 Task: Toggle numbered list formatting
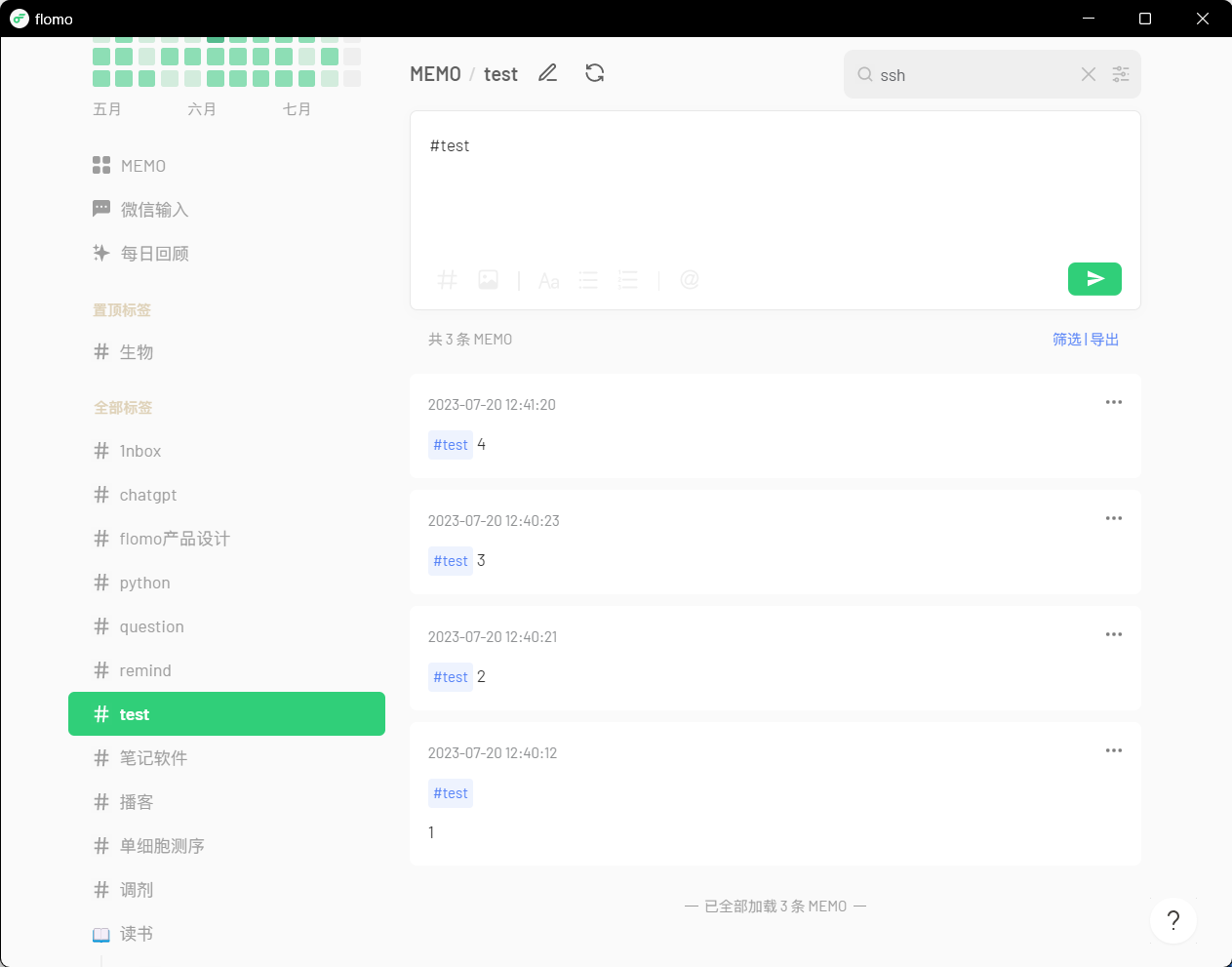point(628,281)
